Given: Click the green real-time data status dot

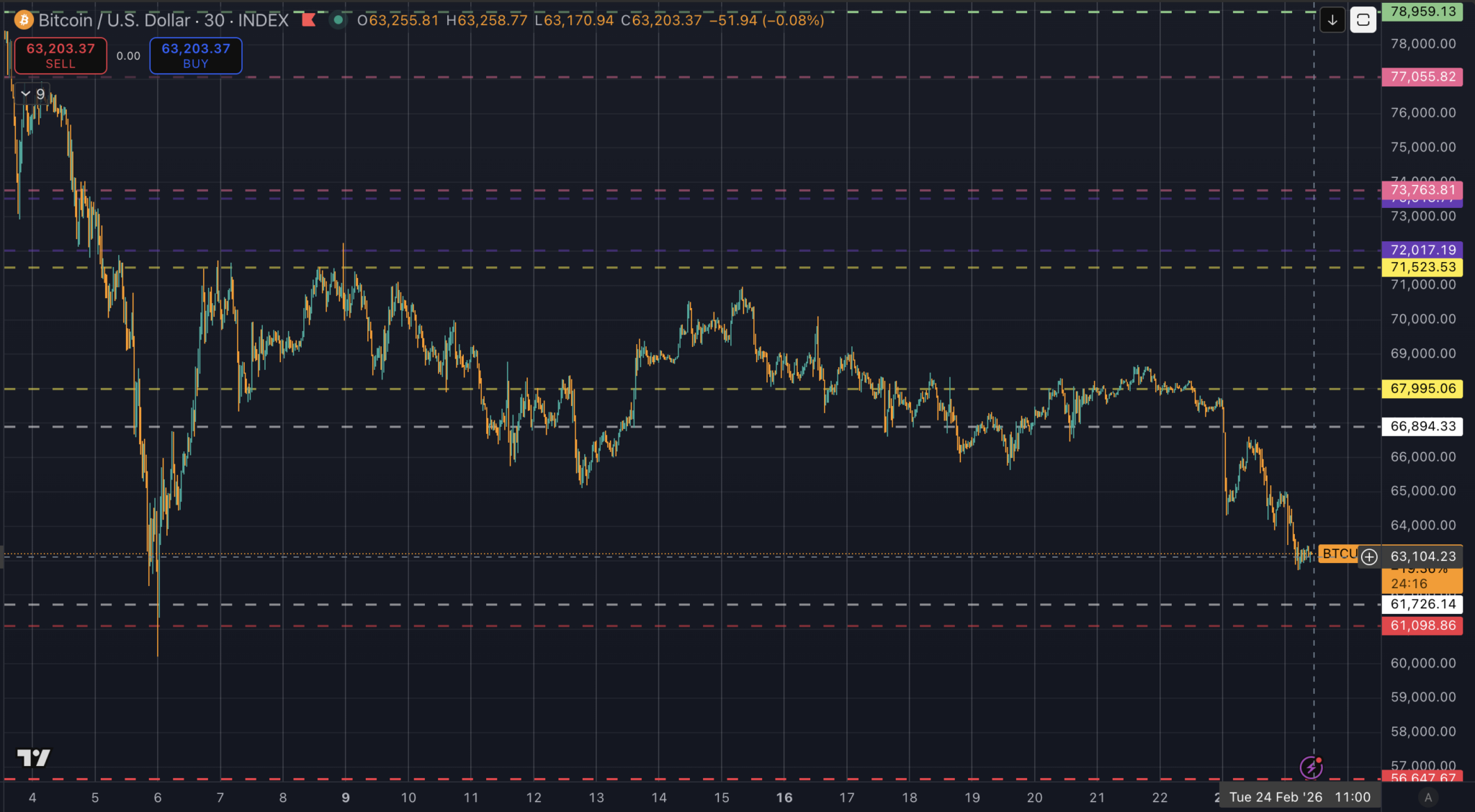Looking at the screenshot, I should click(x=339, y=20).
